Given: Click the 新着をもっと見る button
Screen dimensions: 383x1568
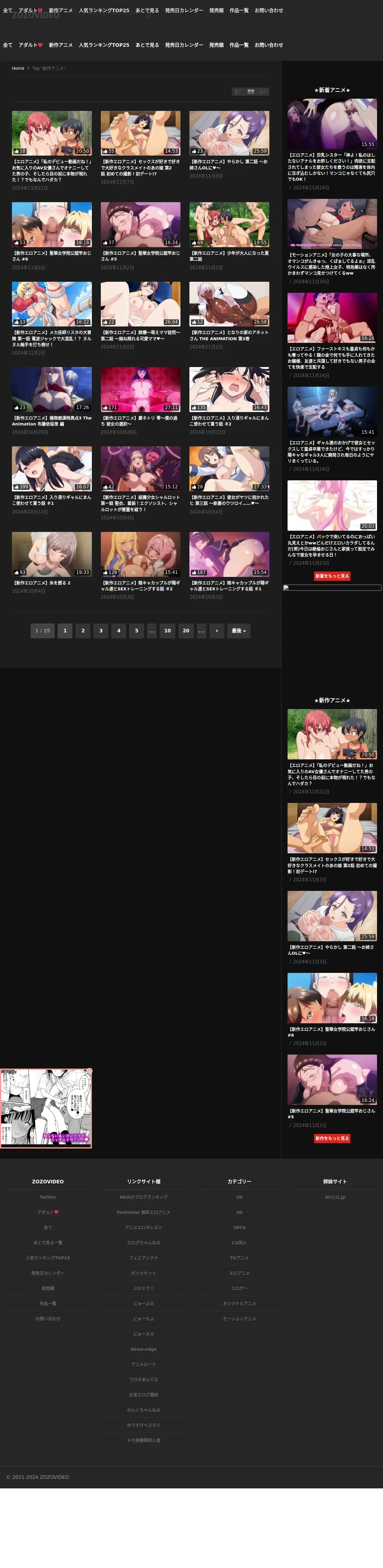Looking at the screenshot, I should (332, 576).
